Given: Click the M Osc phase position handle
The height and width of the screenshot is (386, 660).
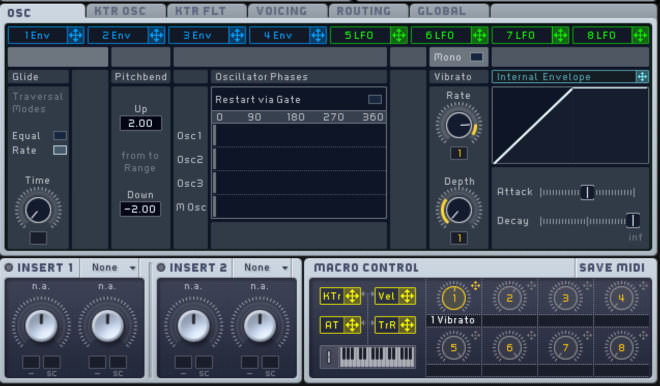Looking at the screenshot, I should [215, 207].
